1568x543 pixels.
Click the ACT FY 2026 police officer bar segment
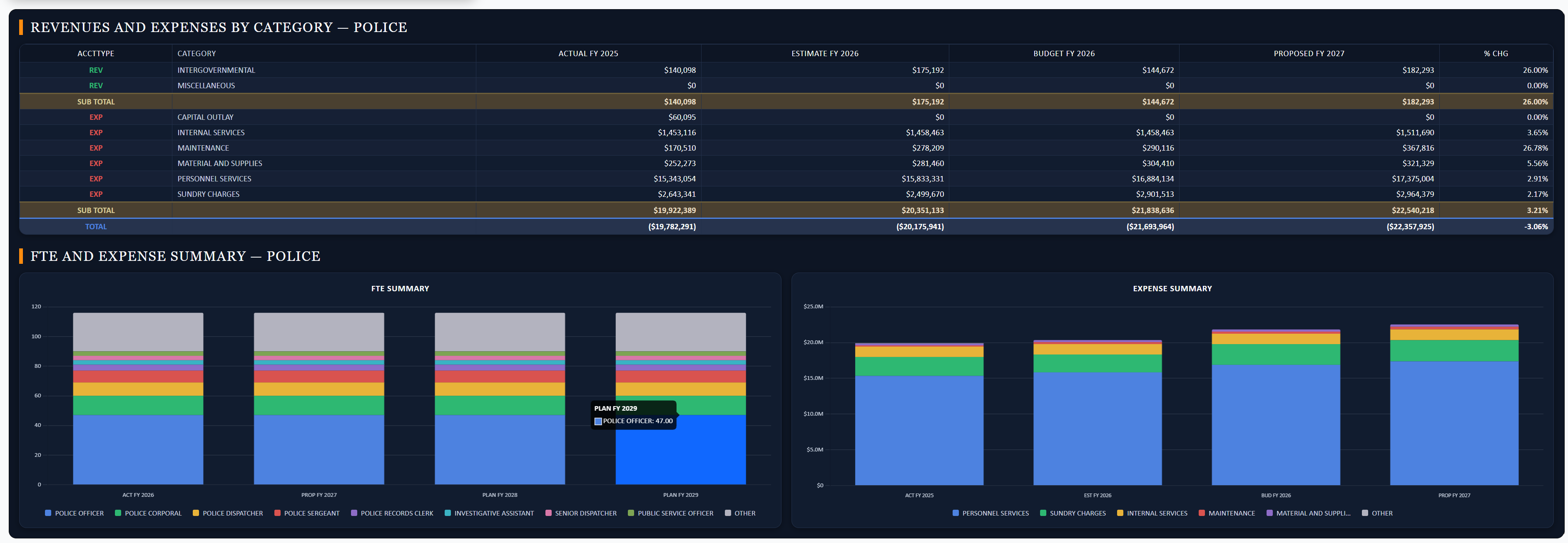[x=138, y=450]
